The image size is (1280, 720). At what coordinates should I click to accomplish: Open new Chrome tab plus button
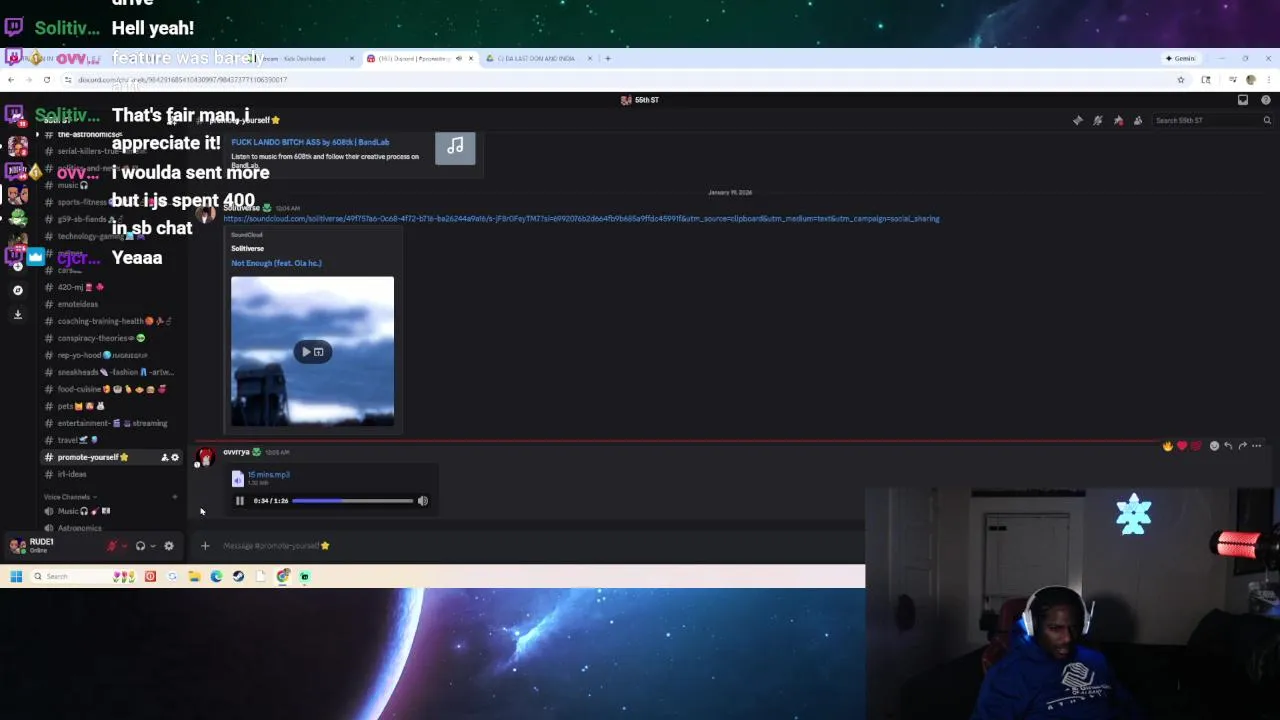tap(608, 58)
